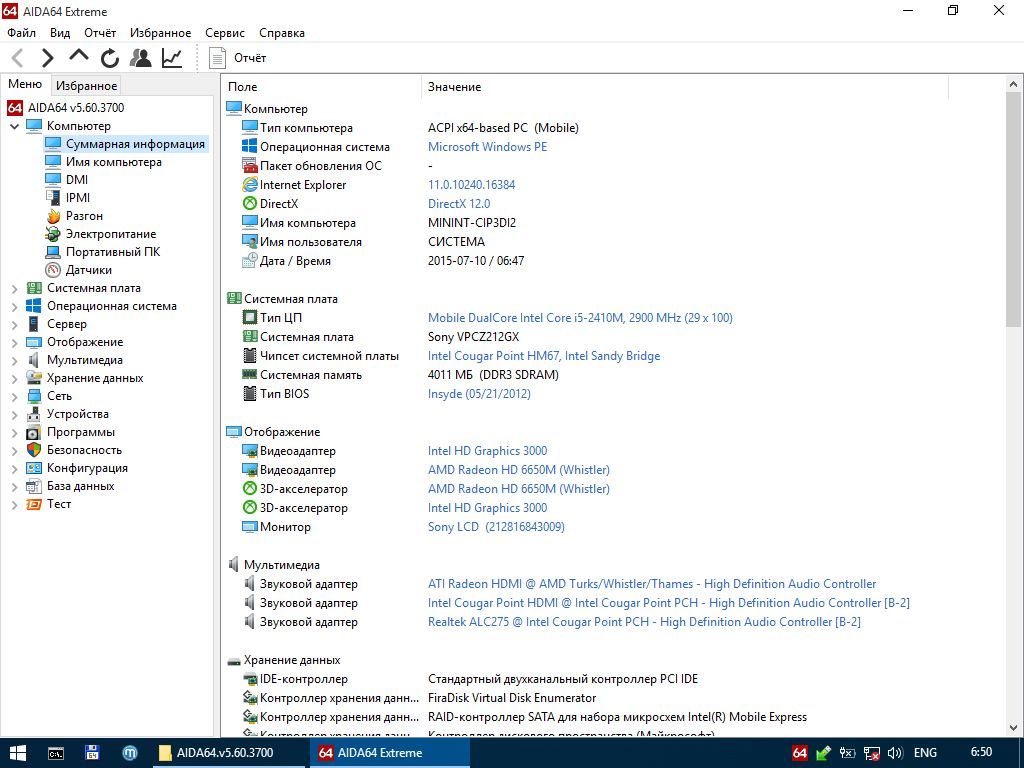Click the Отчёт report toolbar button
The height and width of the screenshot is (768, 1024).
point(237,57)
